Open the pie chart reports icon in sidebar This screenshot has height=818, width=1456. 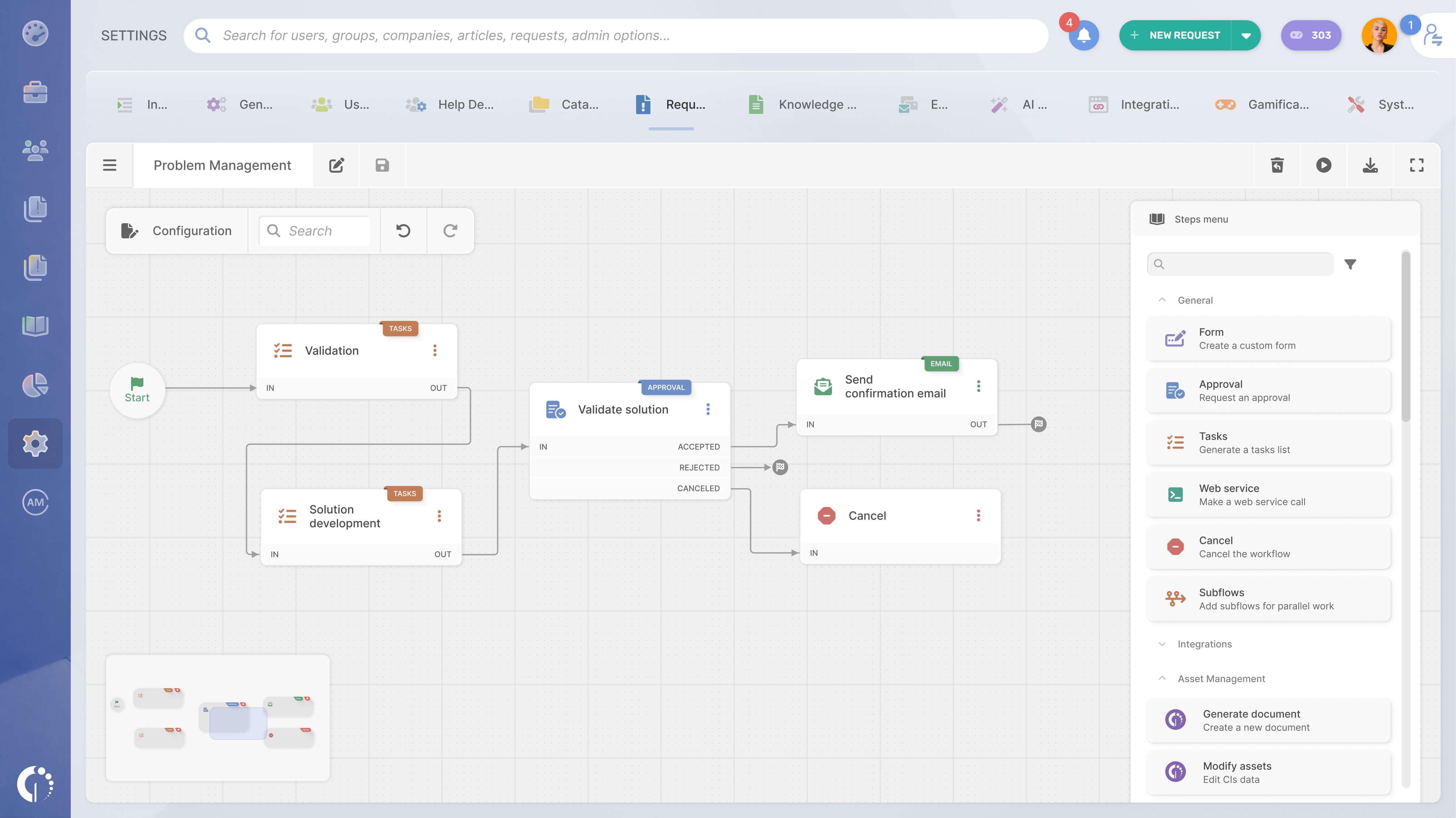coord(35,385)
